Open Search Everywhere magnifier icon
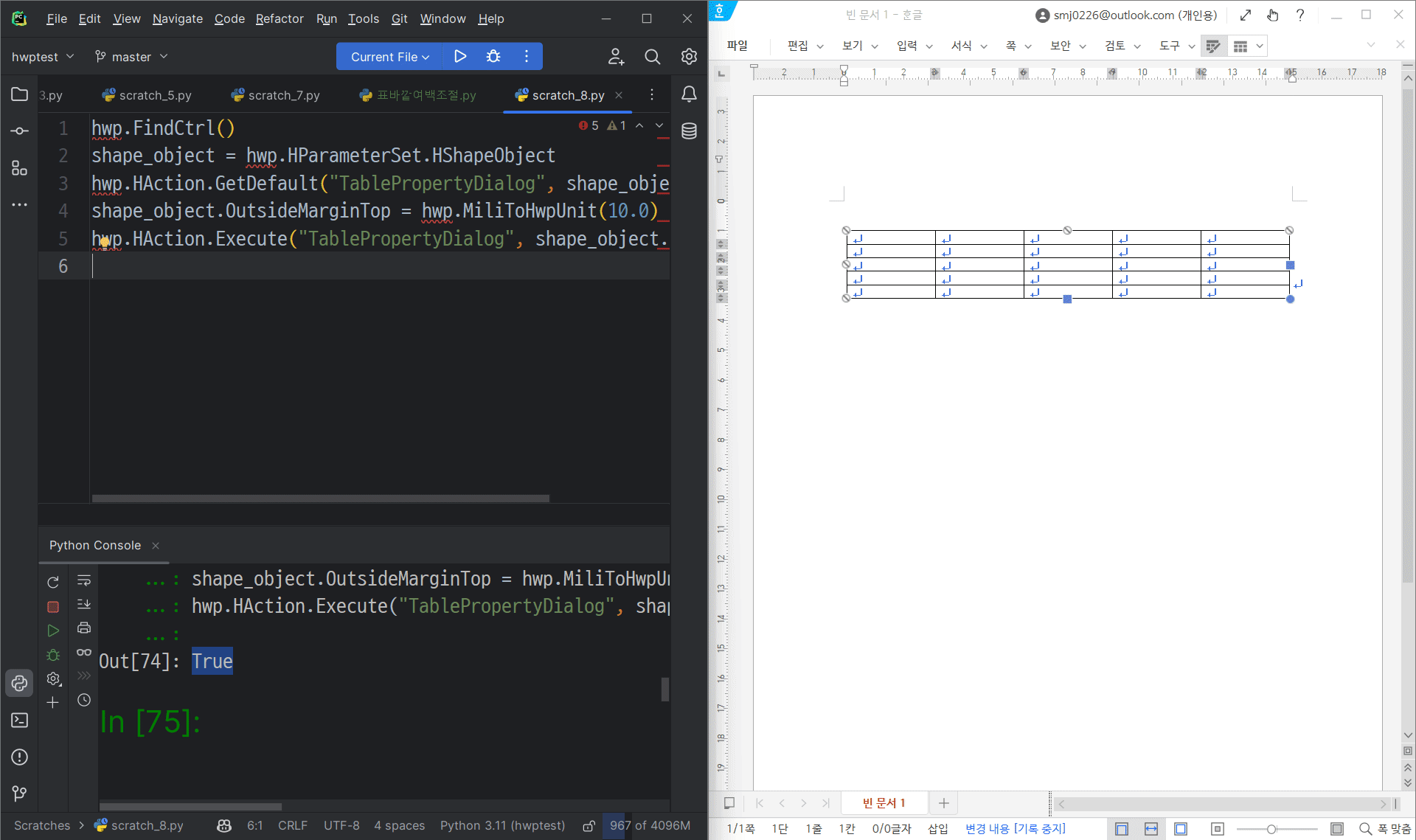1416x840 pixels. [x=652, y=57]
